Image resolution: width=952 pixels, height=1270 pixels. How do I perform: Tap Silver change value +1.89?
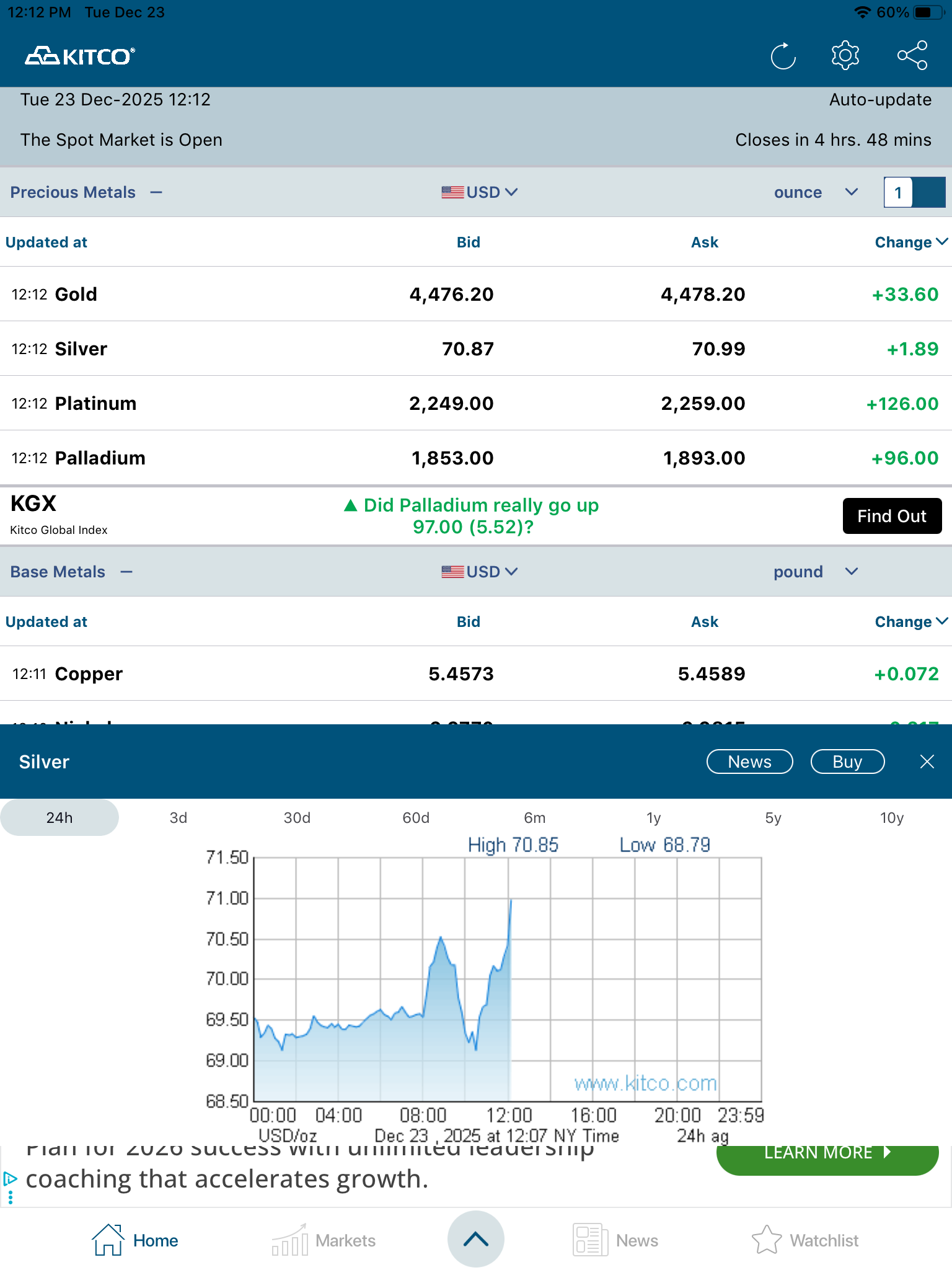[912, 349]
